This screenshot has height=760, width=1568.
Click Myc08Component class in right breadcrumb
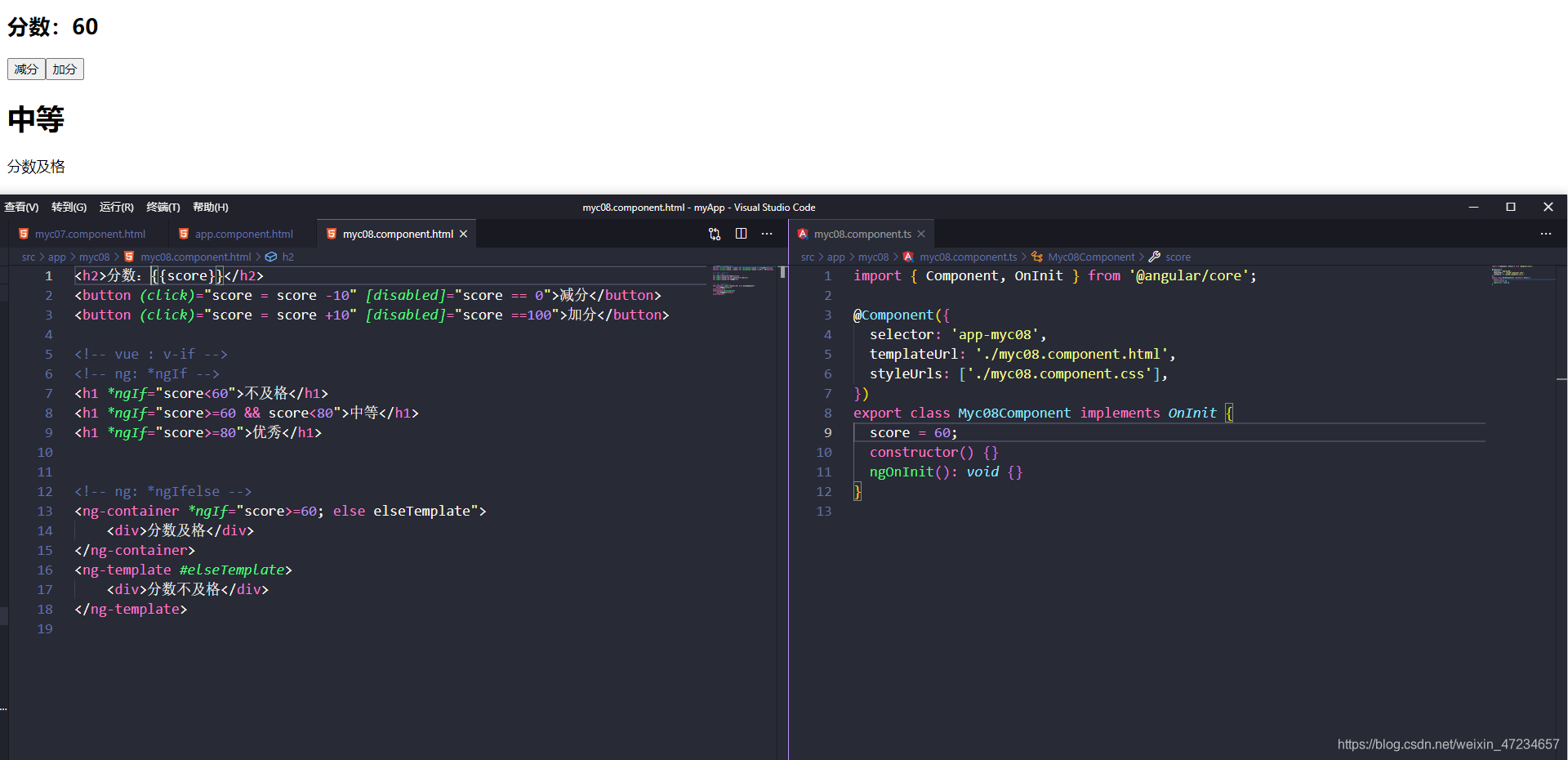(x=1091, y=257)
